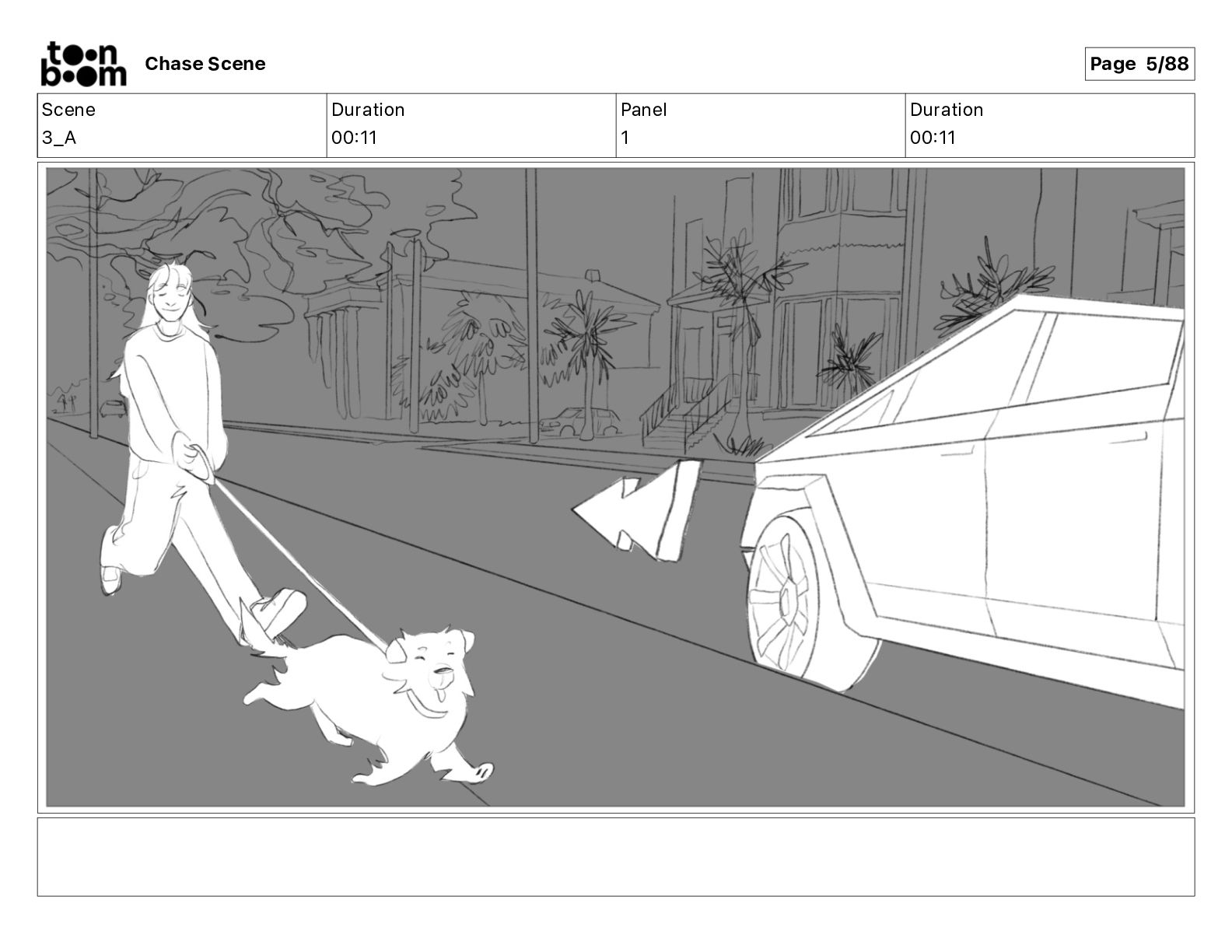Viewport: 1232px width, 952px height.
Task: Click the Toon Boom logo
Action: tap(83, 63)
